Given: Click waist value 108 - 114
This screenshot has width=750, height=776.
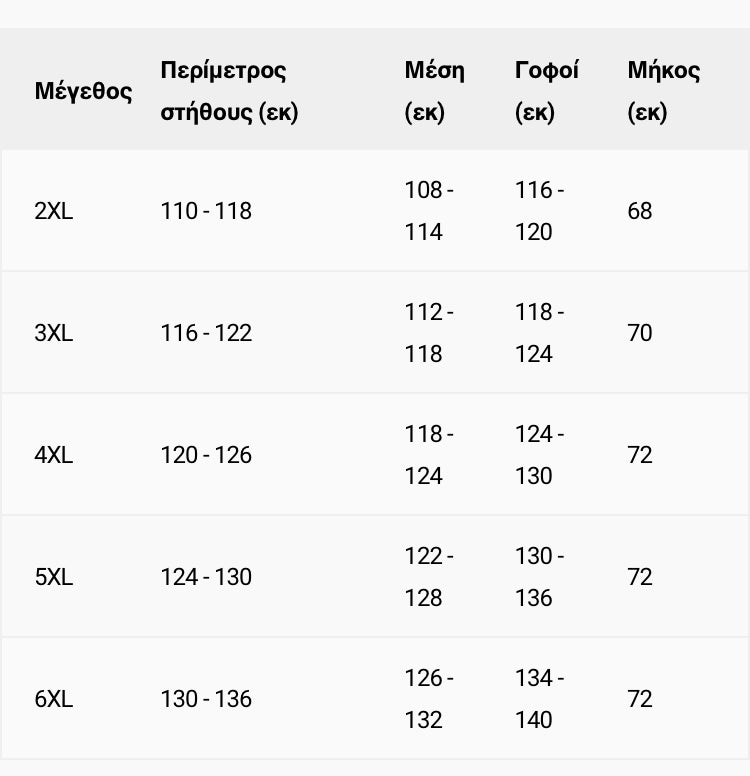Looking at the screenshot, I should tap(429, 211).
